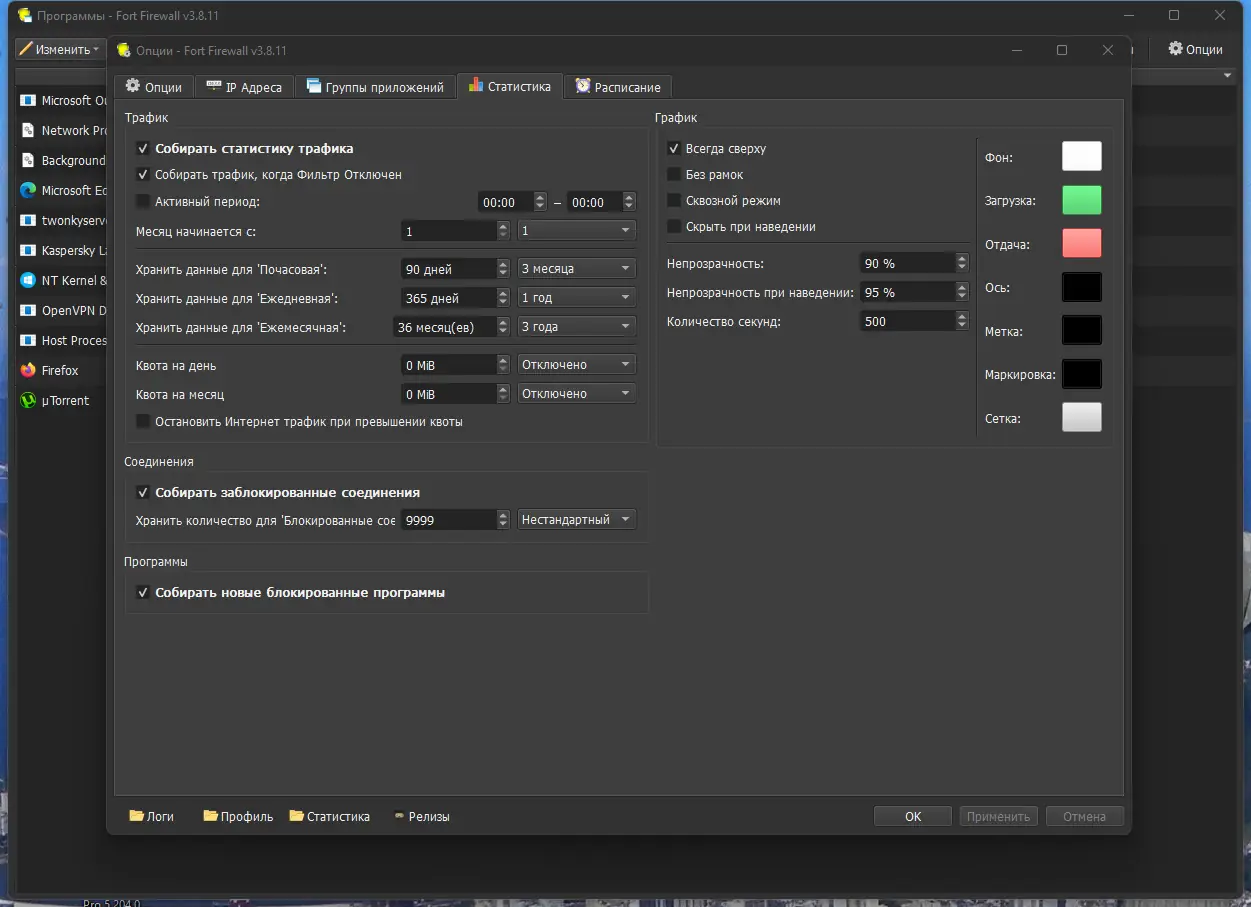Viewport: 1251px width, 907px height.
Task: Open Квота на месяц Отключено dropdown
Action: (x=577, y=394)
